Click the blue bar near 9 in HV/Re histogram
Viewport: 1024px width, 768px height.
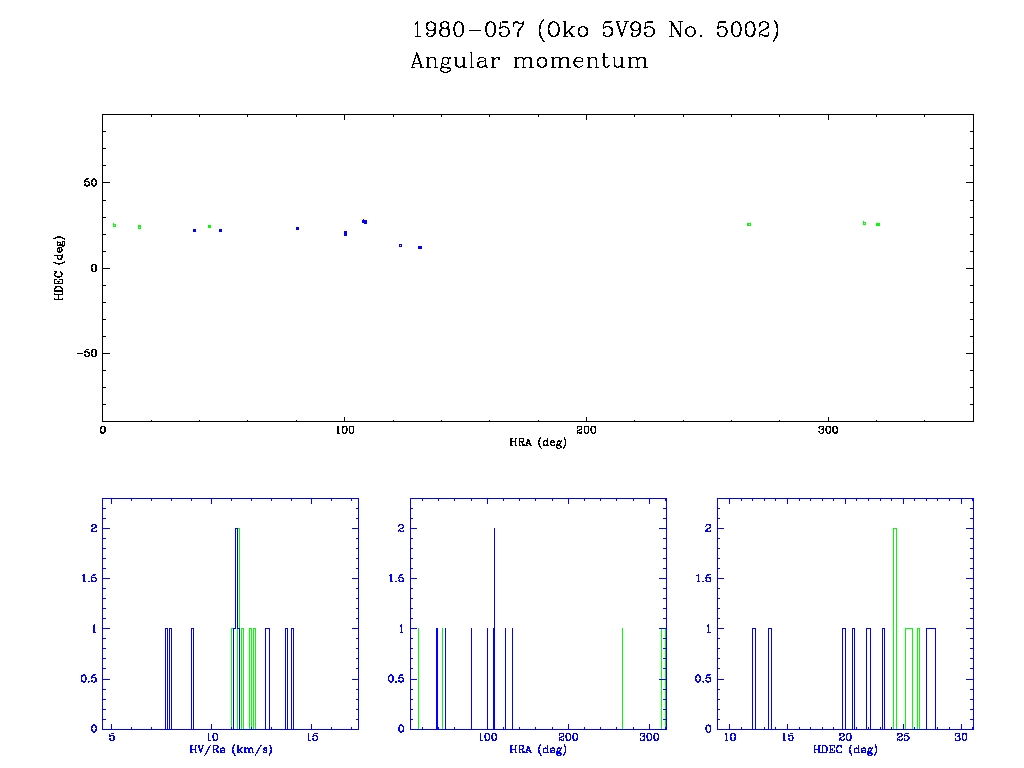point(192,680)
